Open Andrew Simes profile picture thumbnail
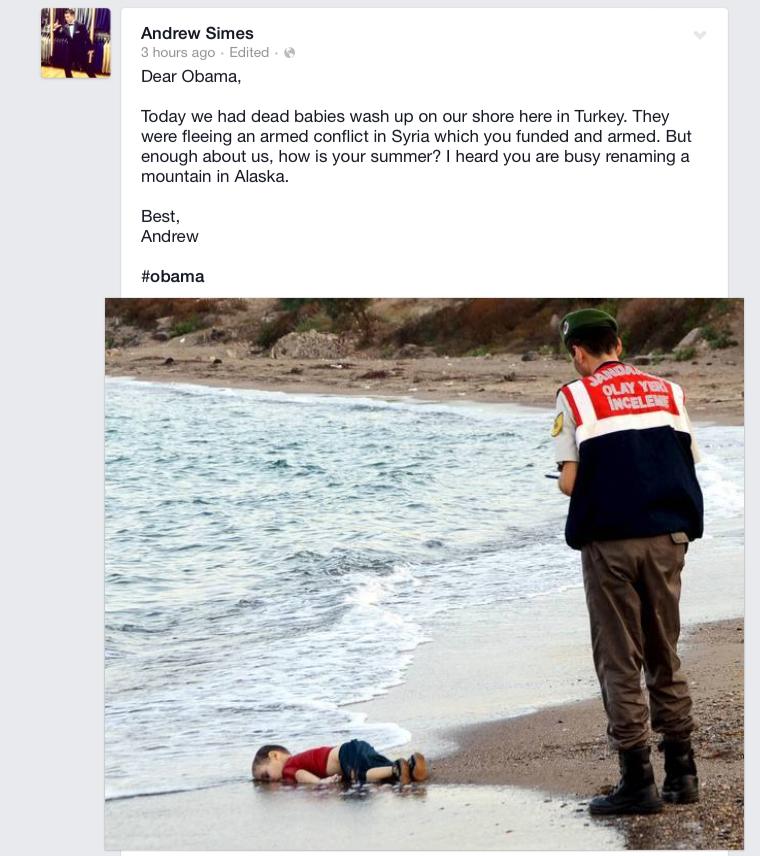The width and height of the screenshot is (760, 856). coord(76,43)
